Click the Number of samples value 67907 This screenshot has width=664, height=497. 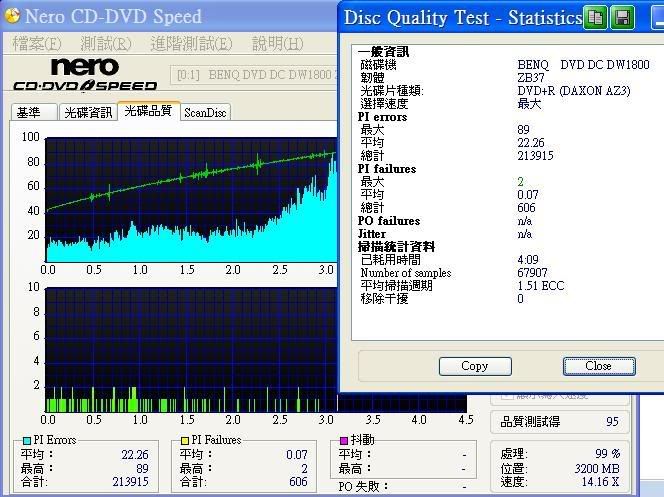532,273
